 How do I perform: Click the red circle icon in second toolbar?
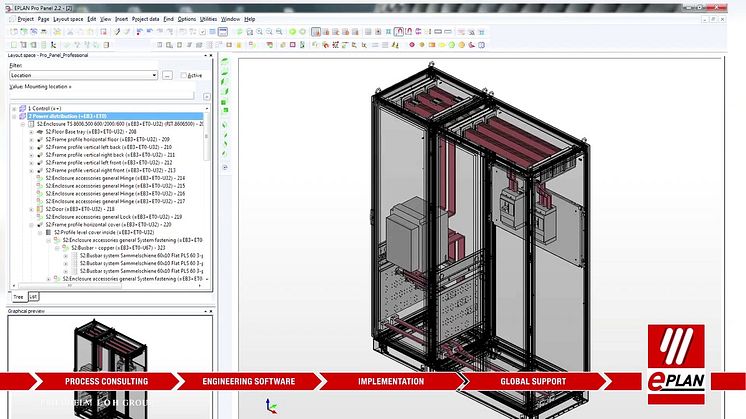412,45
